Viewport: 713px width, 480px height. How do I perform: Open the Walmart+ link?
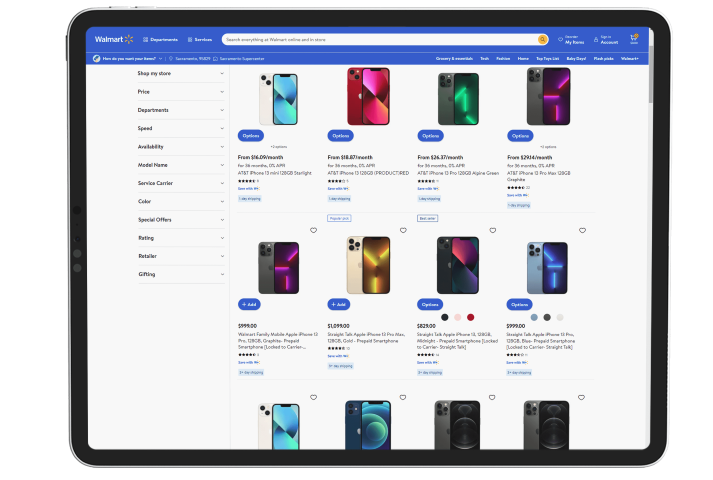pos(630,59)
